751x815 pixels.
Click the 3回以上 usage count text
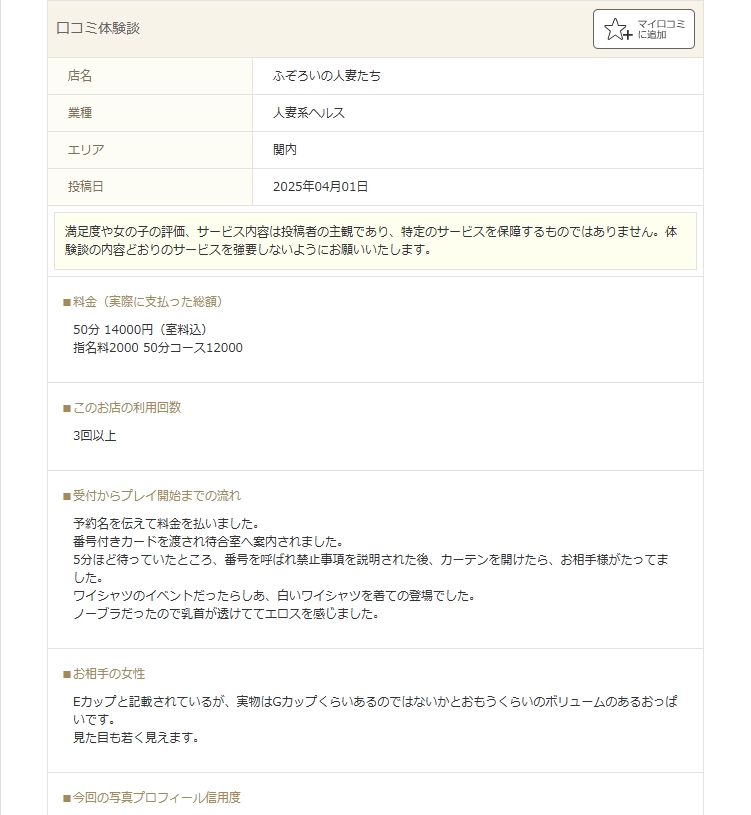(94, 436)
